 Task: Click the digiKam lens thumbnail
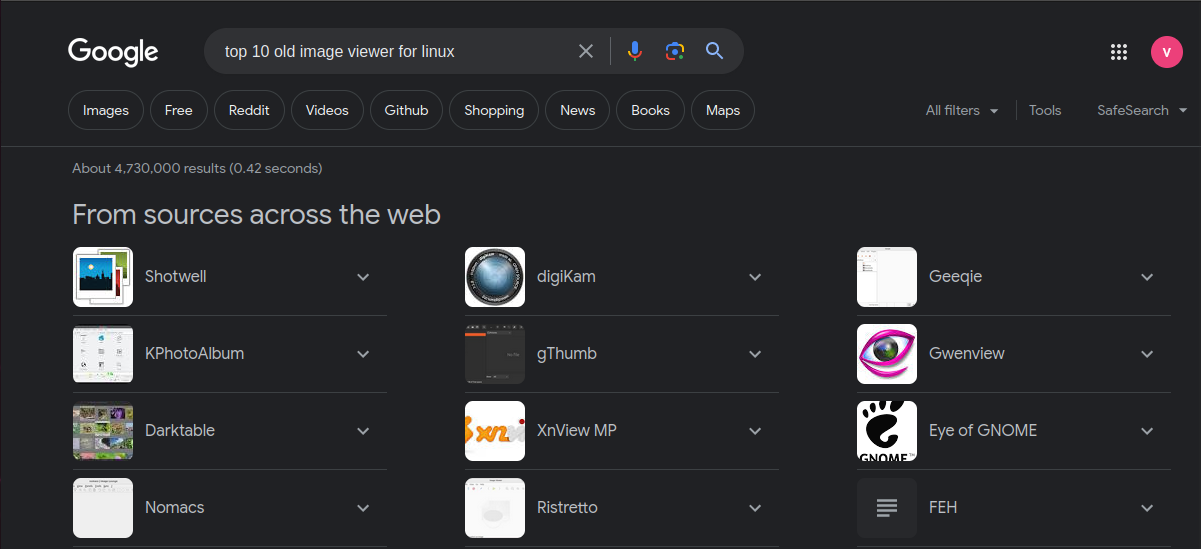[x=495, y=277]
